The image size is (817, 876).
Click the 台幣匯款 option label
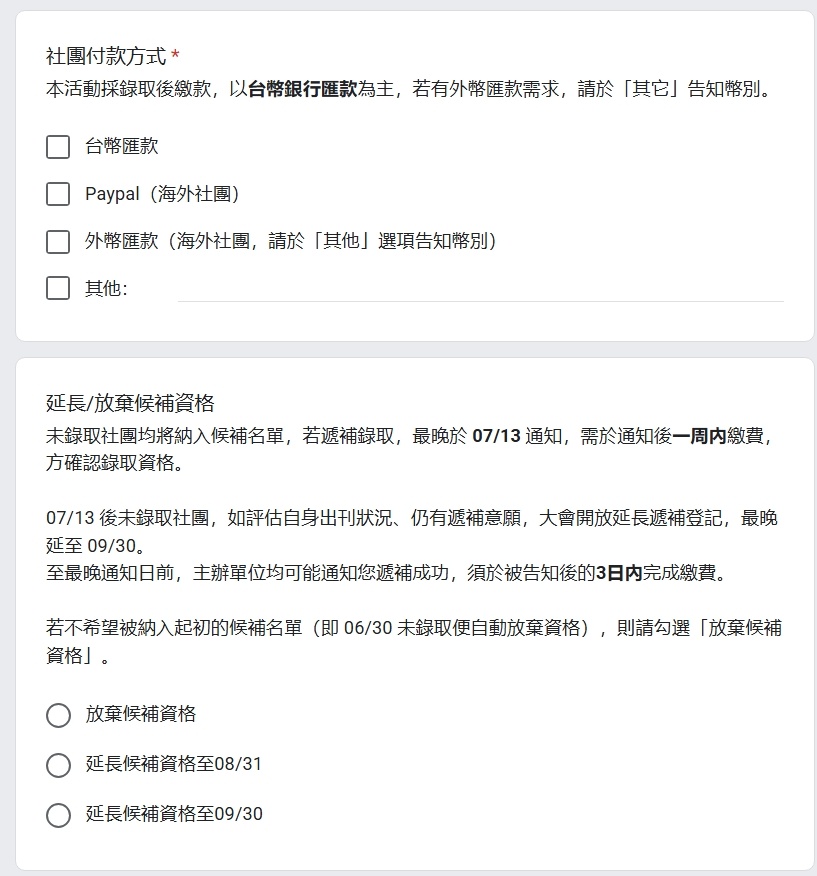122,146
